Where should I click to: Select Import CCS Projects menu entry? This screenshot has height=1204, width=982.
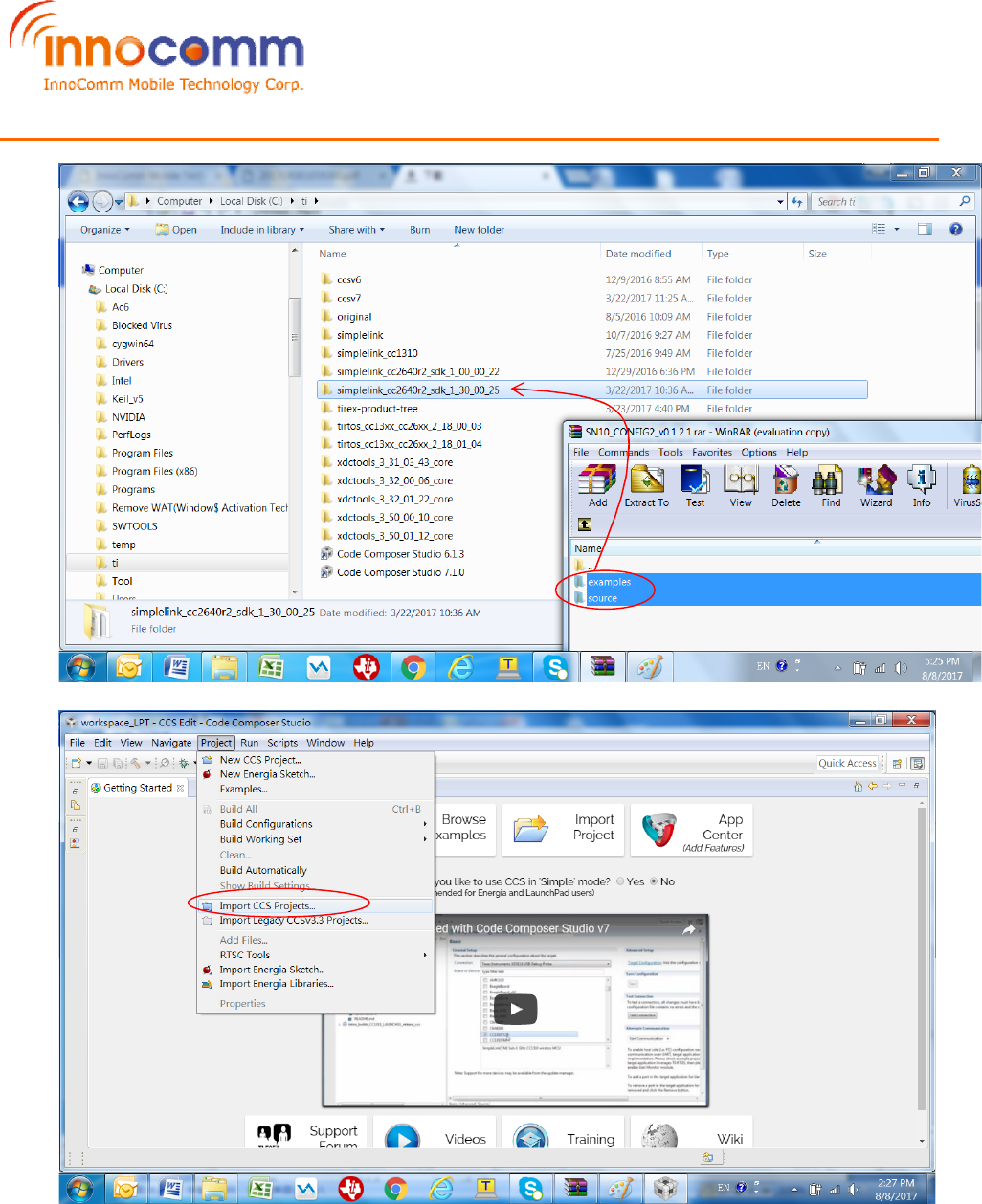(316, 906)
